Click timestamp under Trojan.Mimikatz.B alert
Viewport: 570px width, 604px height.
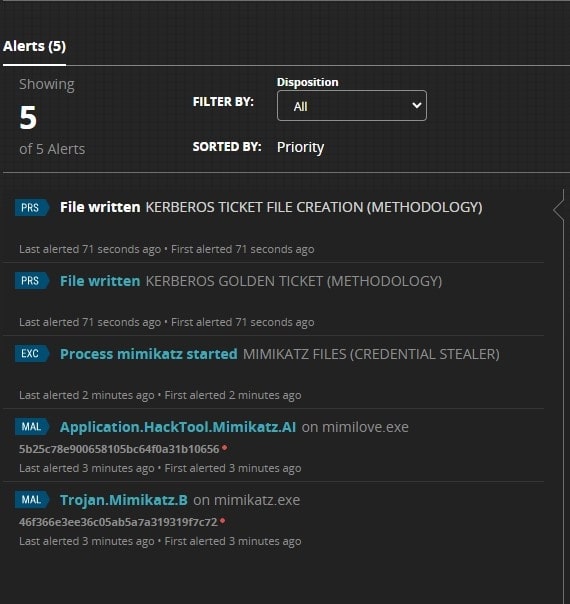tap(160, 541)
